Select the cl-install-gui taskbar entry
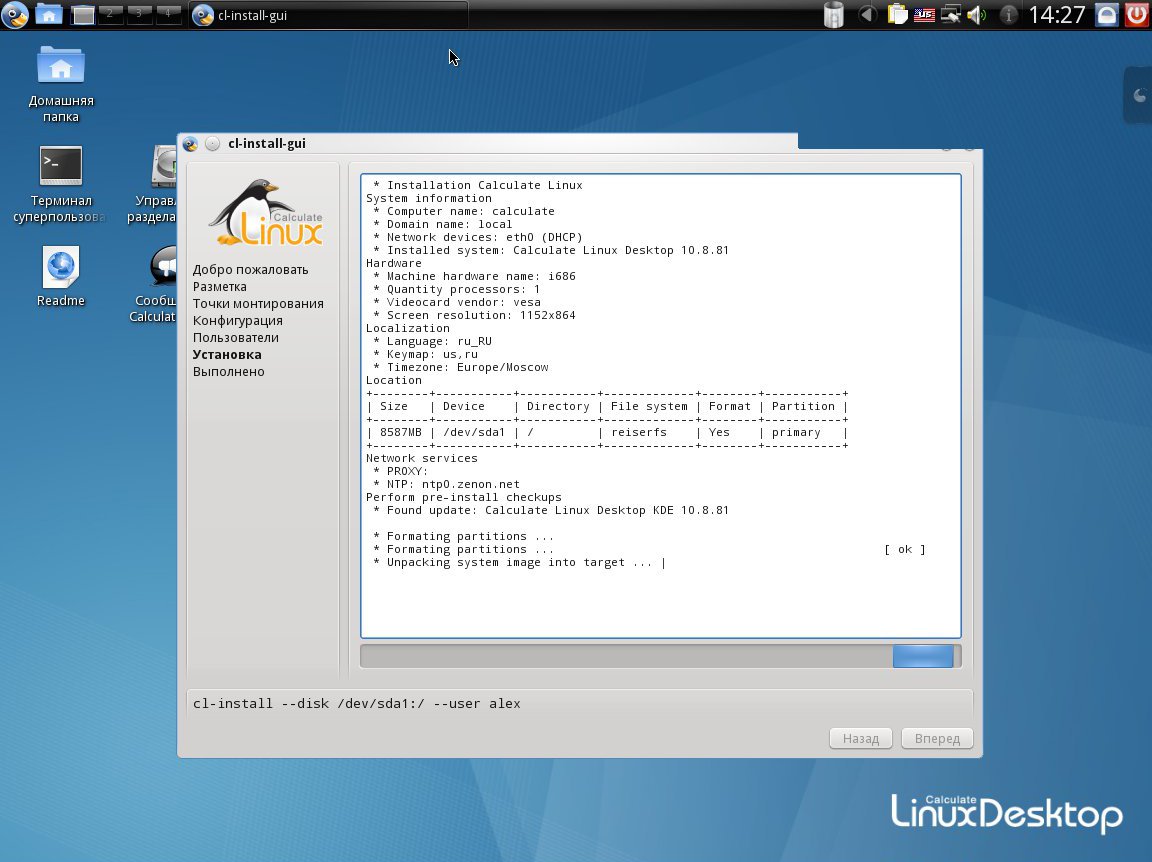Image resolution: width=1152 pixels, height=862 pixels. point(328,15)
